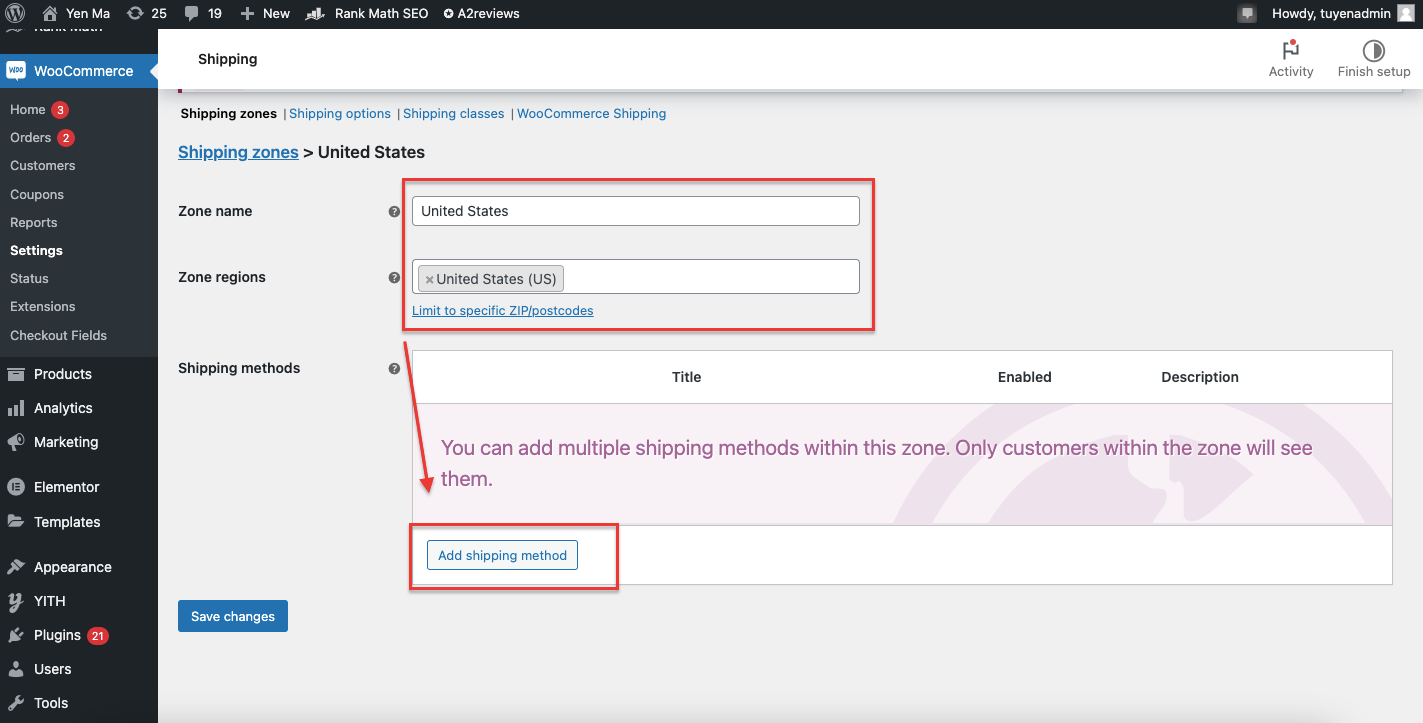Open the Finish setup icon
The width and height of the screenshot is (1423, 723).
coord(1374,50)
